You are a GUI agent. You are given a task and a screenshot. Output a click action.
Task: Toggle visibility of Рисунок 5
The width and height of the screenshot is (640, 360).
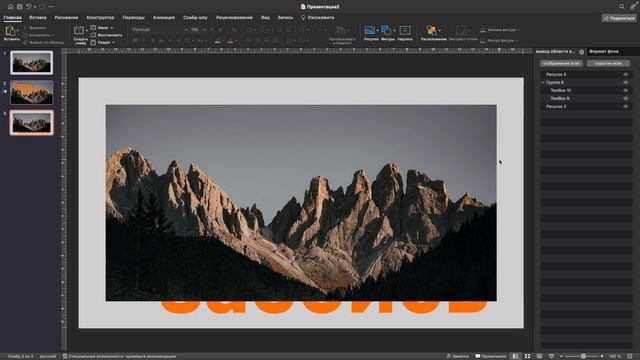(x=625, y=74)
